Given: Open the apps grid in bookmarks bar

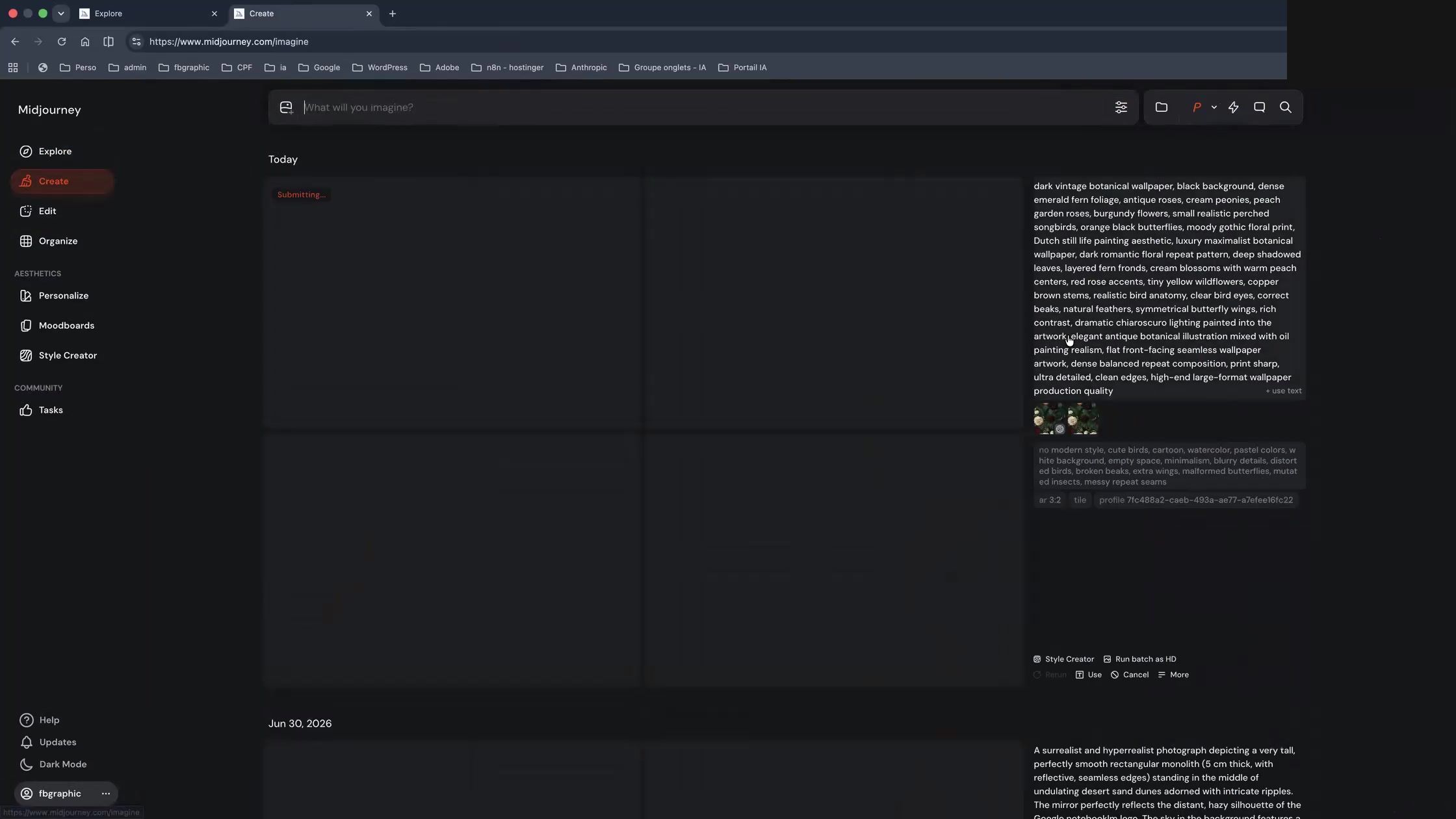Looking at the screenshot, I should click(13, 68).
